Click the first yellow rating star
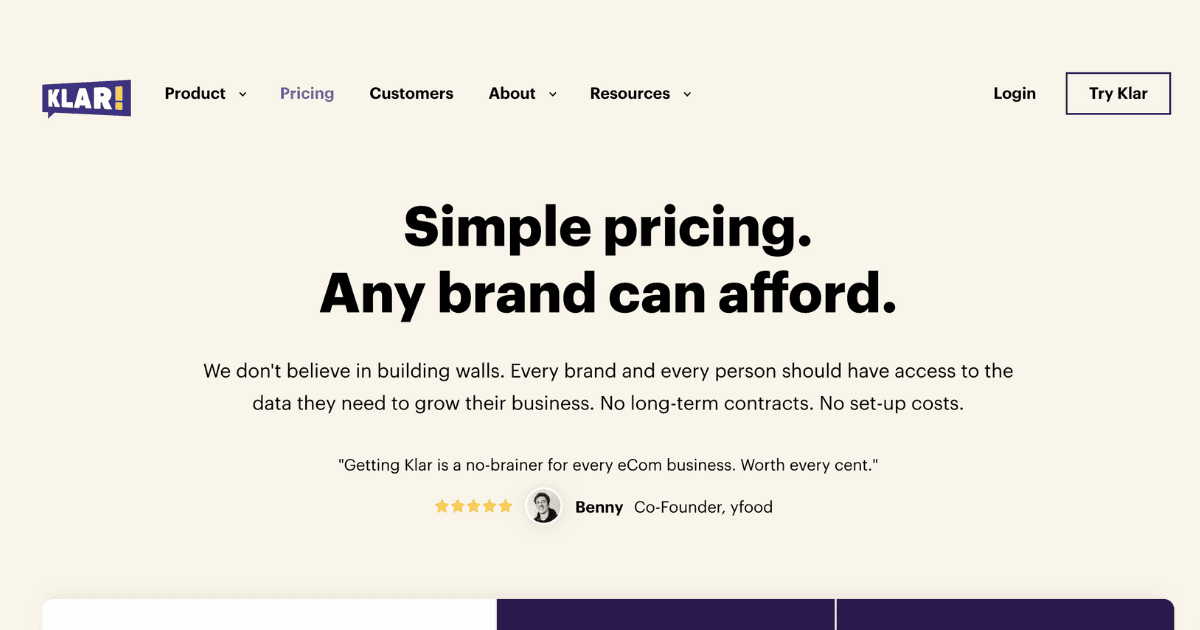 point(442,506)
